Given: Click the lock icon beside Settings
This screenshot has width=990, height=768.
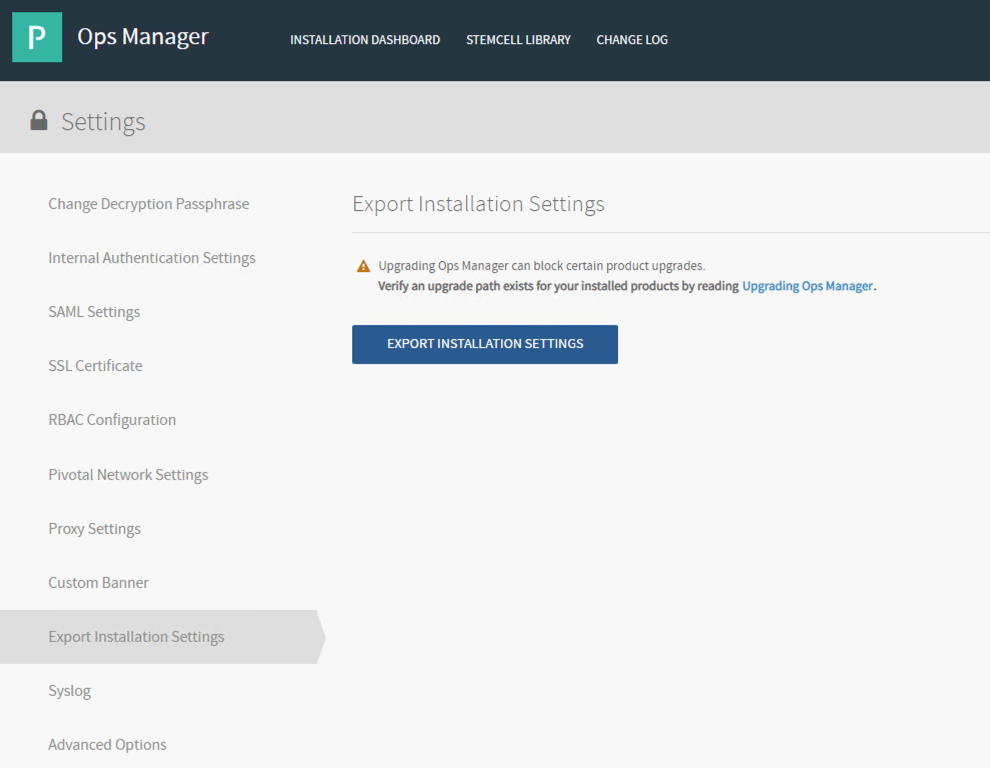Looking at the screenshot, I should point(39,121).
